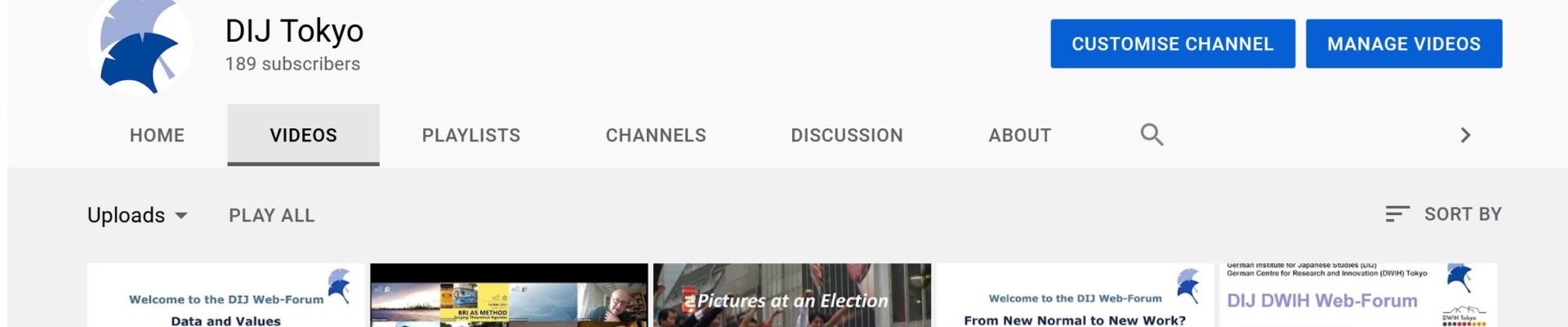Click the Play All link
This screenshot has height=327, width=1568.
click(271, 216)
